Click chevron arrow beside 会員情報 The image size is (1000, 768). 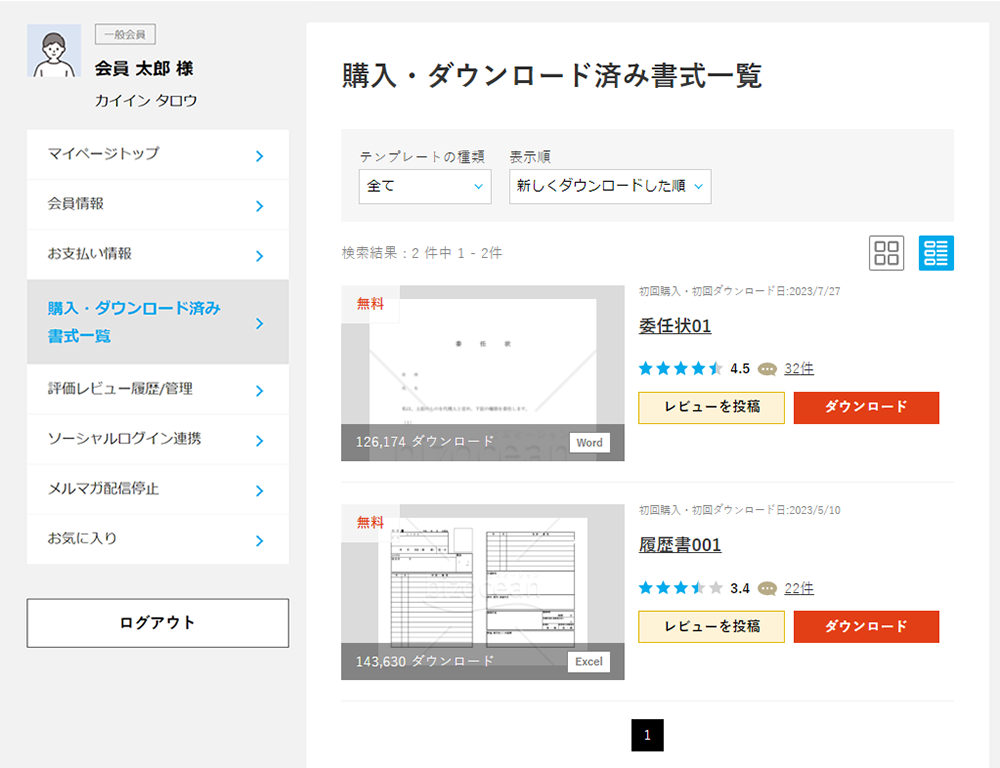click(260, 206)
